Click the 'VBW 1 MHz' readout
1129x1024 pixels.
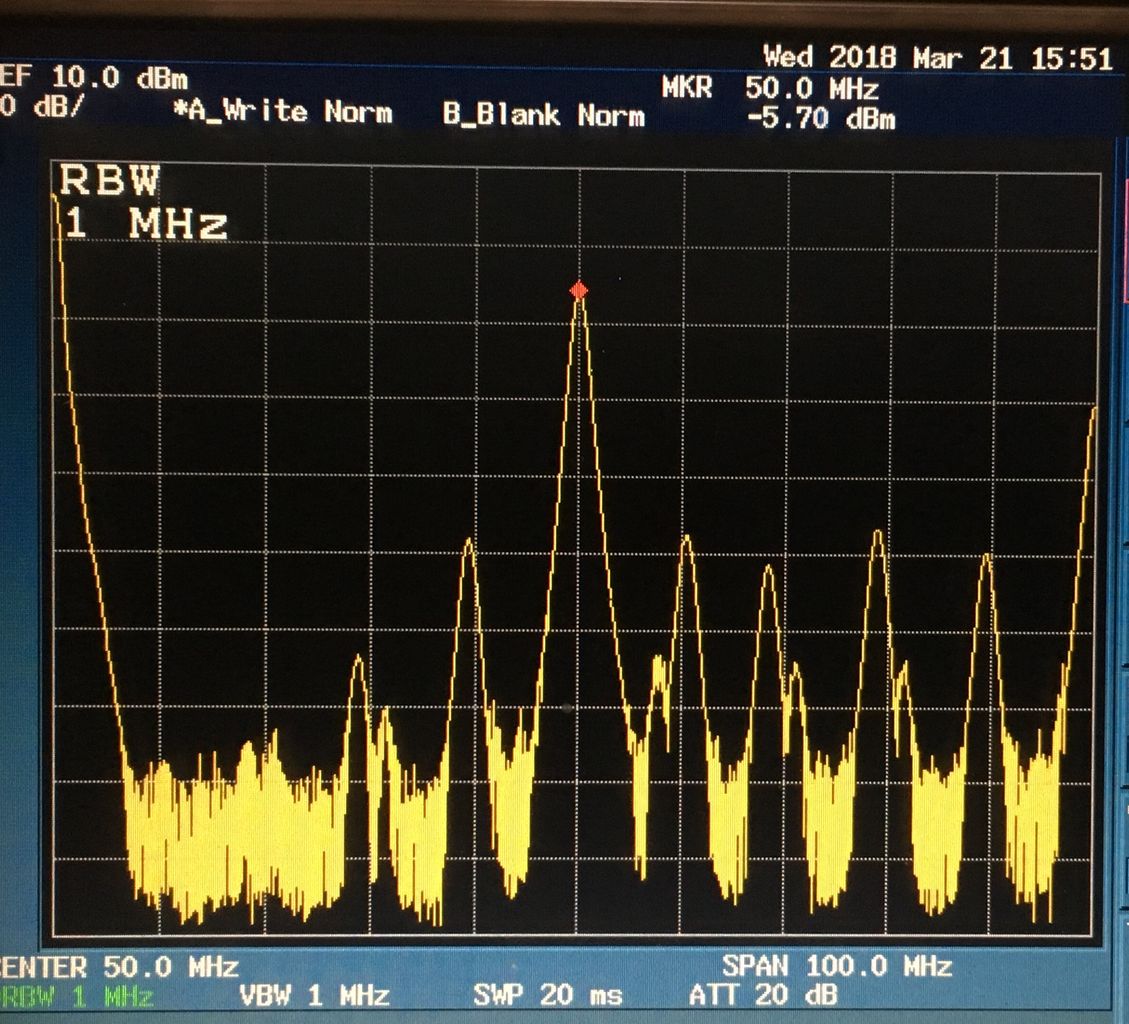point(314,996)
